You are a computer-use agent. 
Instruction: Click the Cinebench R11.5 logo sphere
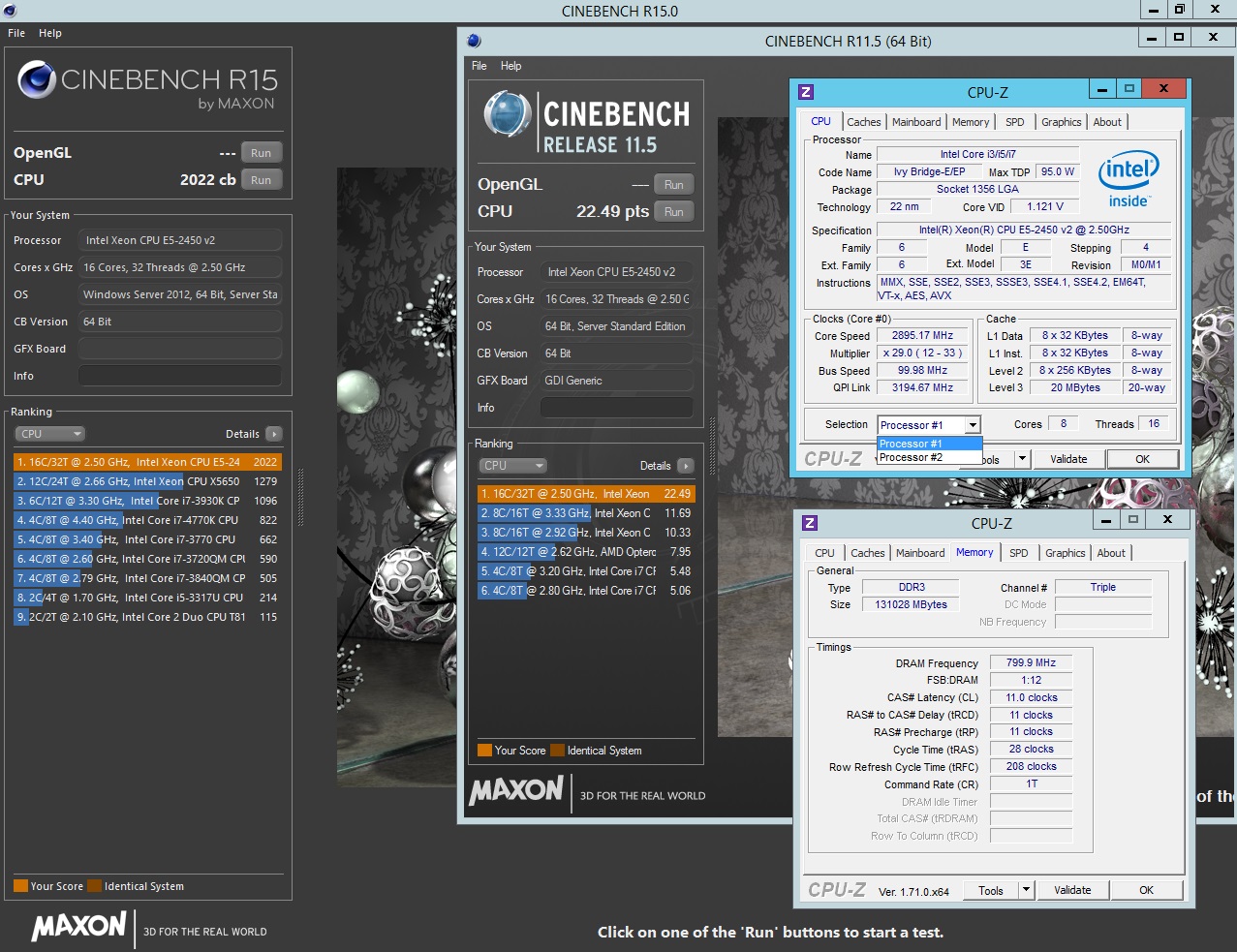[x=507, y=114]
